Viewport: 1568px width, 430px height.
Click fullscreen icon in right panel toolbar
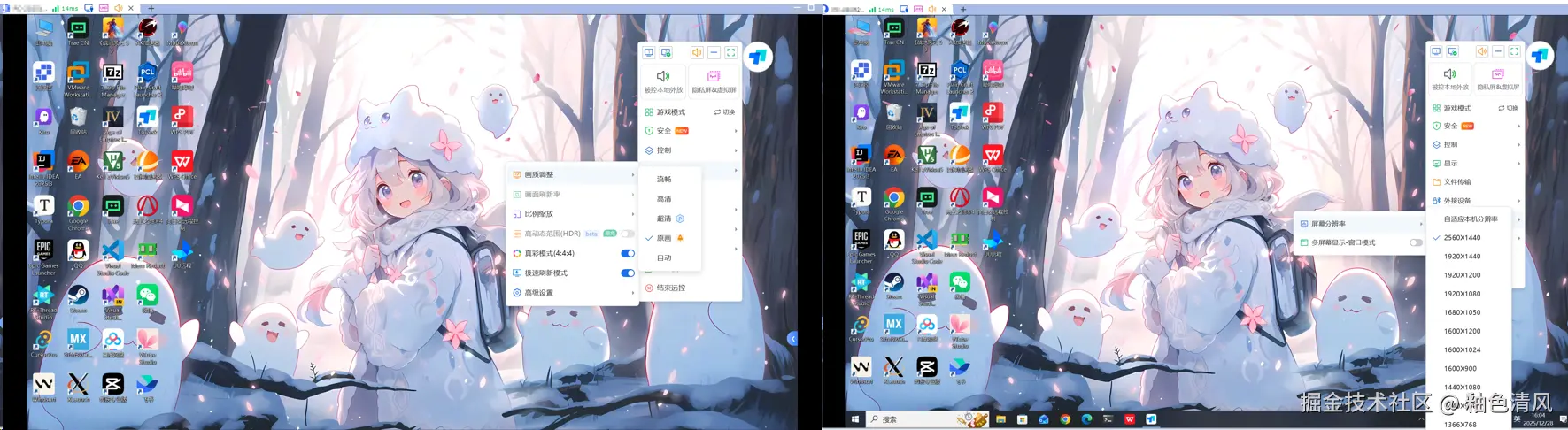(1514, 51)
